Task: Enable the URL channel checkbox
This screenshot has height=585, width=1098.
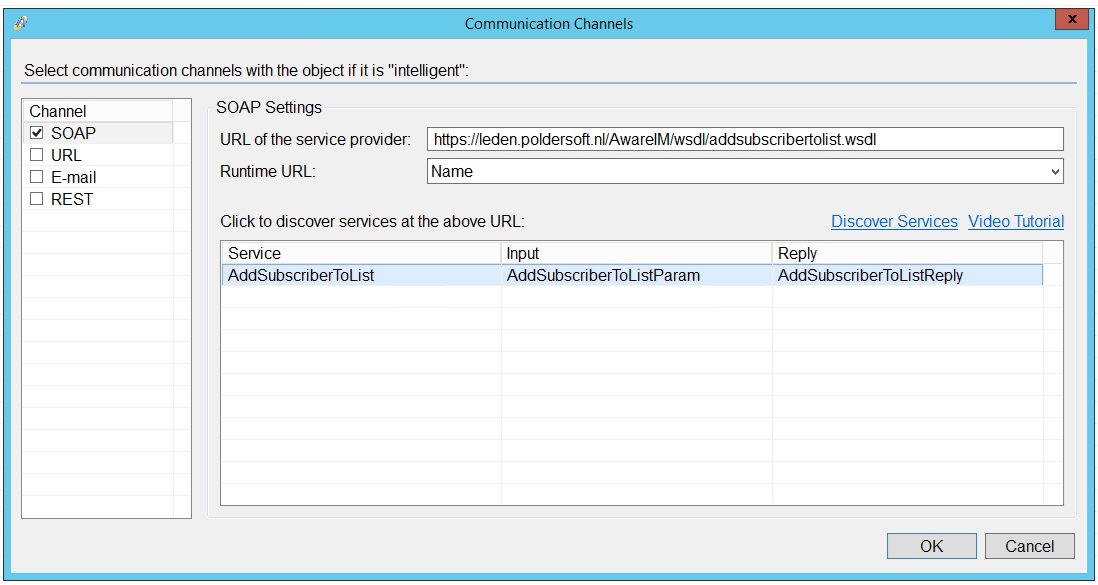Action: click(x=36, y=155)
